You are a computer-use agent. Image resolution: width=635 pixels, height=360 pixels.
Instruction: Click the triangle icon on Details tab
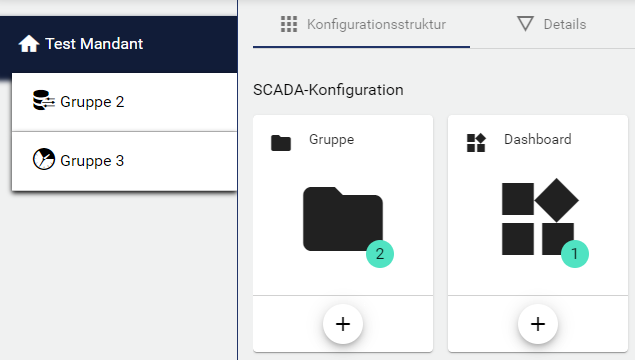[x=525, y=24]
